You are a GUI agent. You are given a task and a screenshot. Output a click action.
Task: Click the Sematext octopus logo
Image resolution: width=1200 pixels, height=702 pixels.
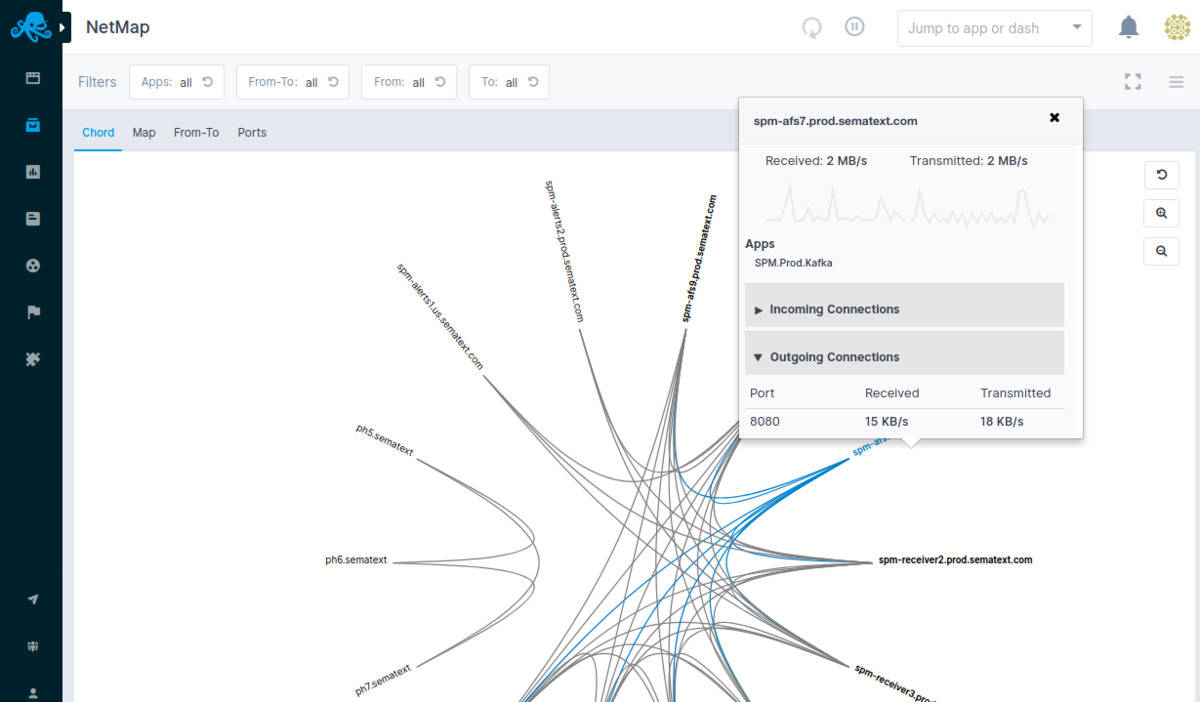pyautogui.click(x=29, y=27)
